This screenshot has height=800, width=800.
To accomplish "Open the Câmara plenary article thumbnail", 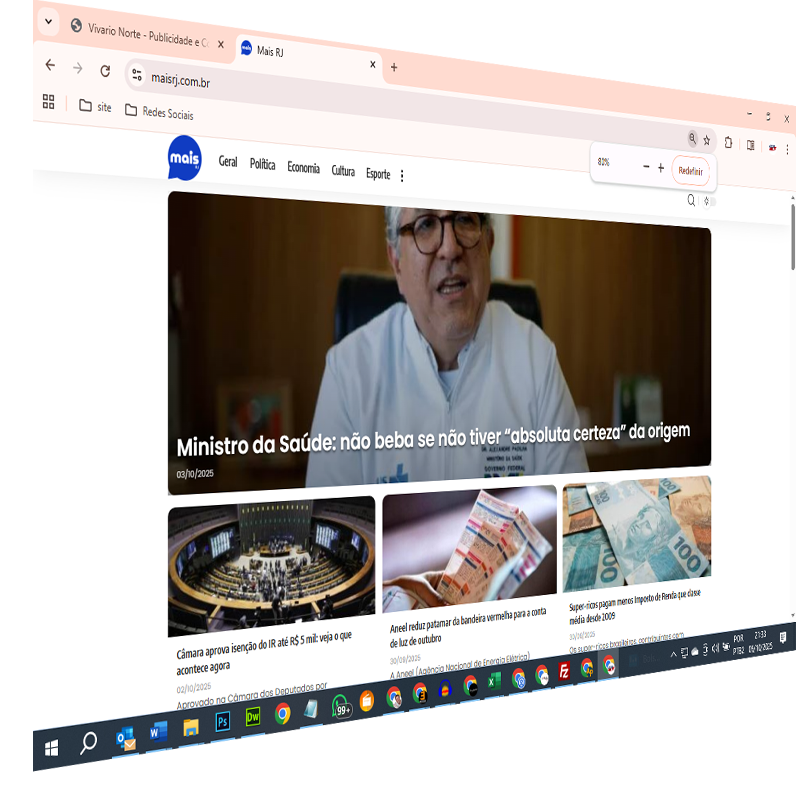I will coord(271,565).
